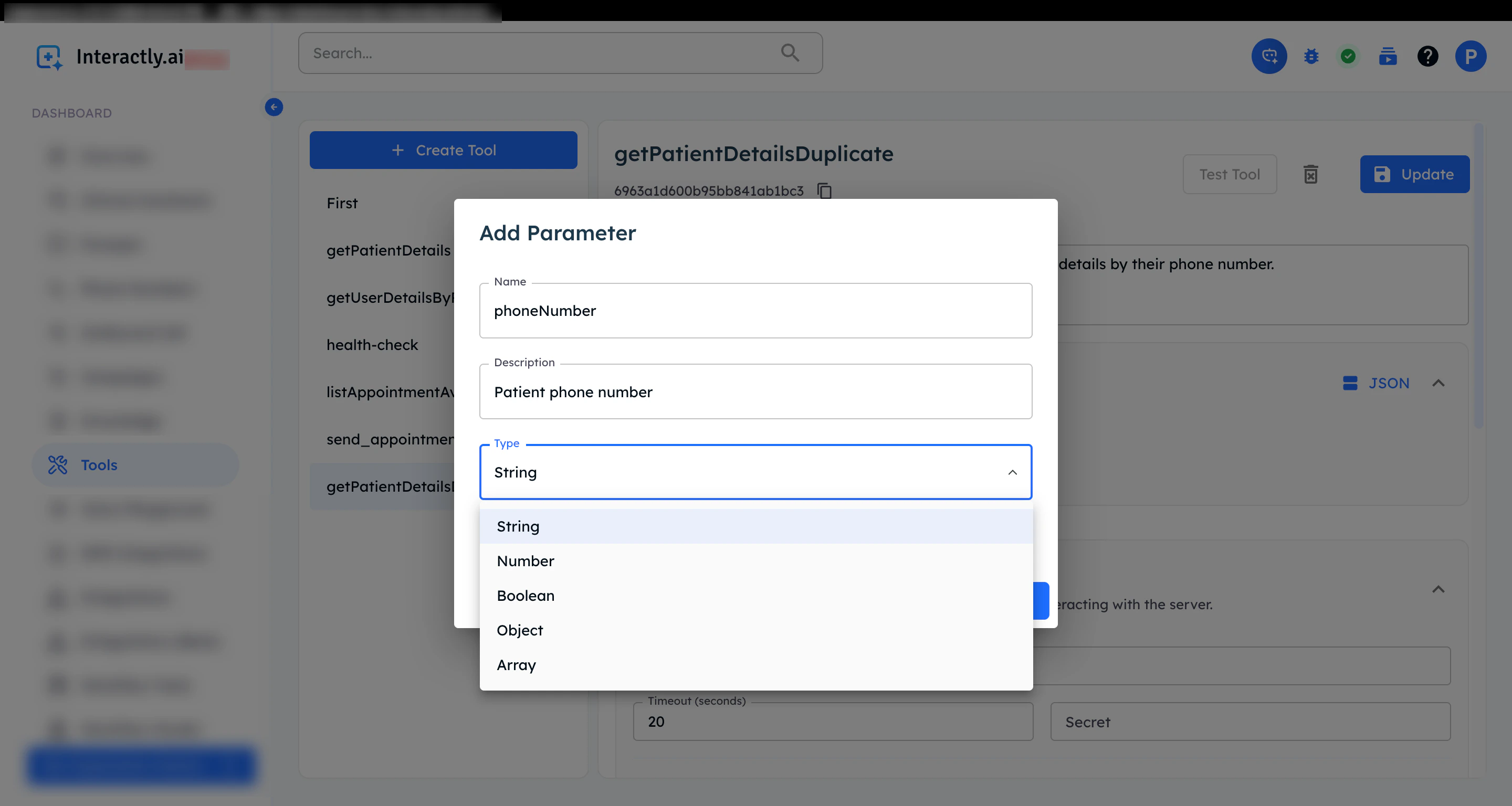Image resolution: width=1512 pixels, height=806 pixels.
Task: Select Number from the type list
Action: pos(526,561)
